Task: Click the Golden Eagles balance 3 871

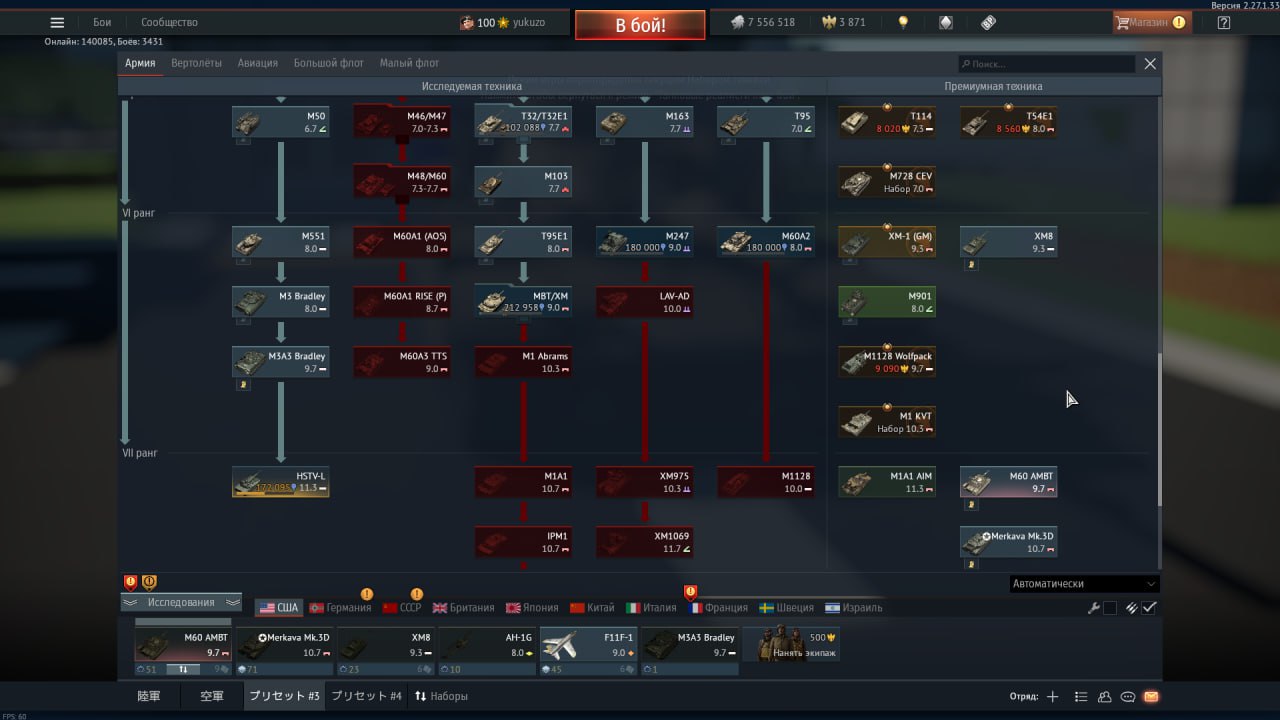Action: point(843,22)
